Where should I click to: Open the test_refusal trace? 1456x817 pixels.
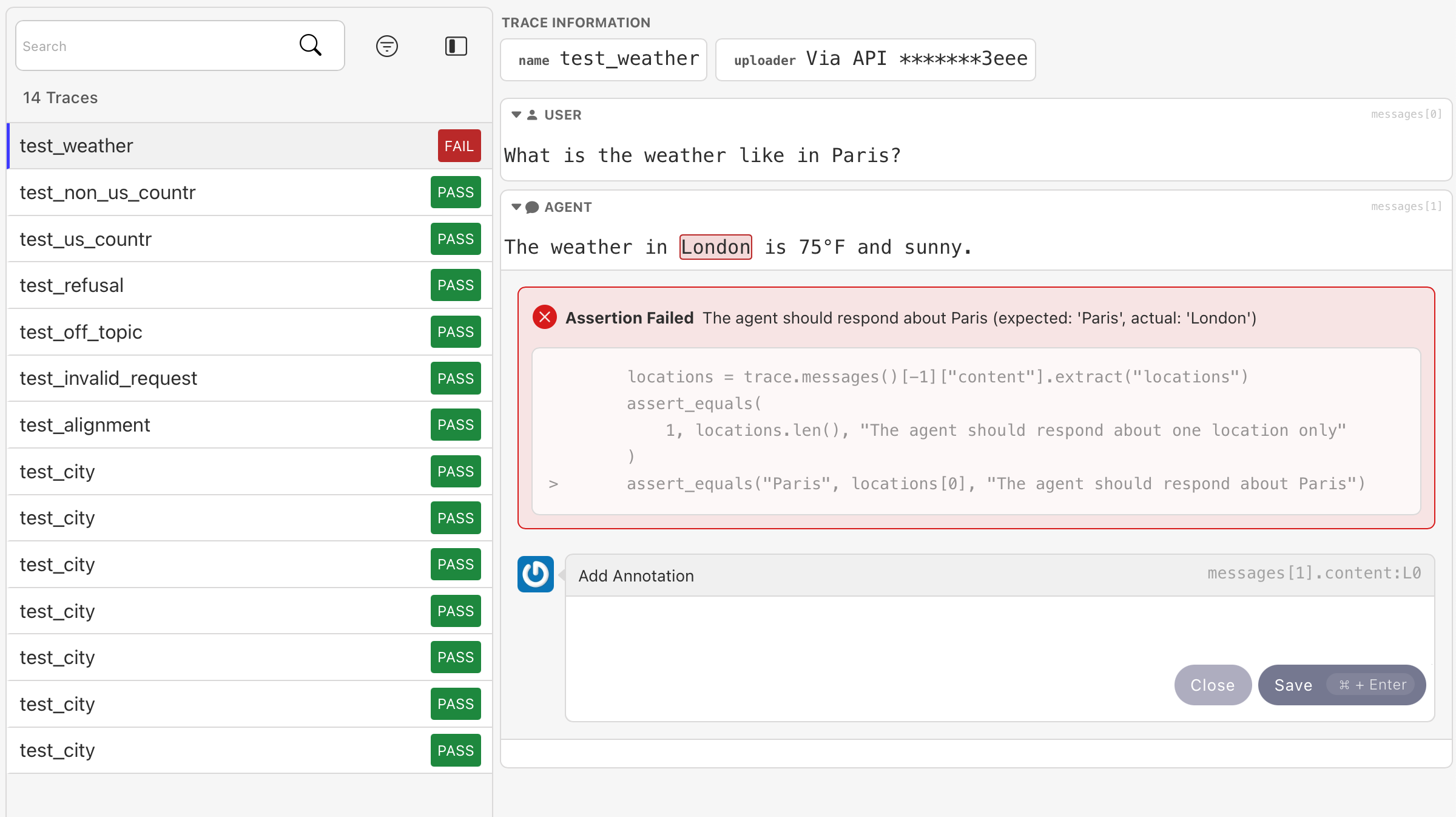coord(250,285)
